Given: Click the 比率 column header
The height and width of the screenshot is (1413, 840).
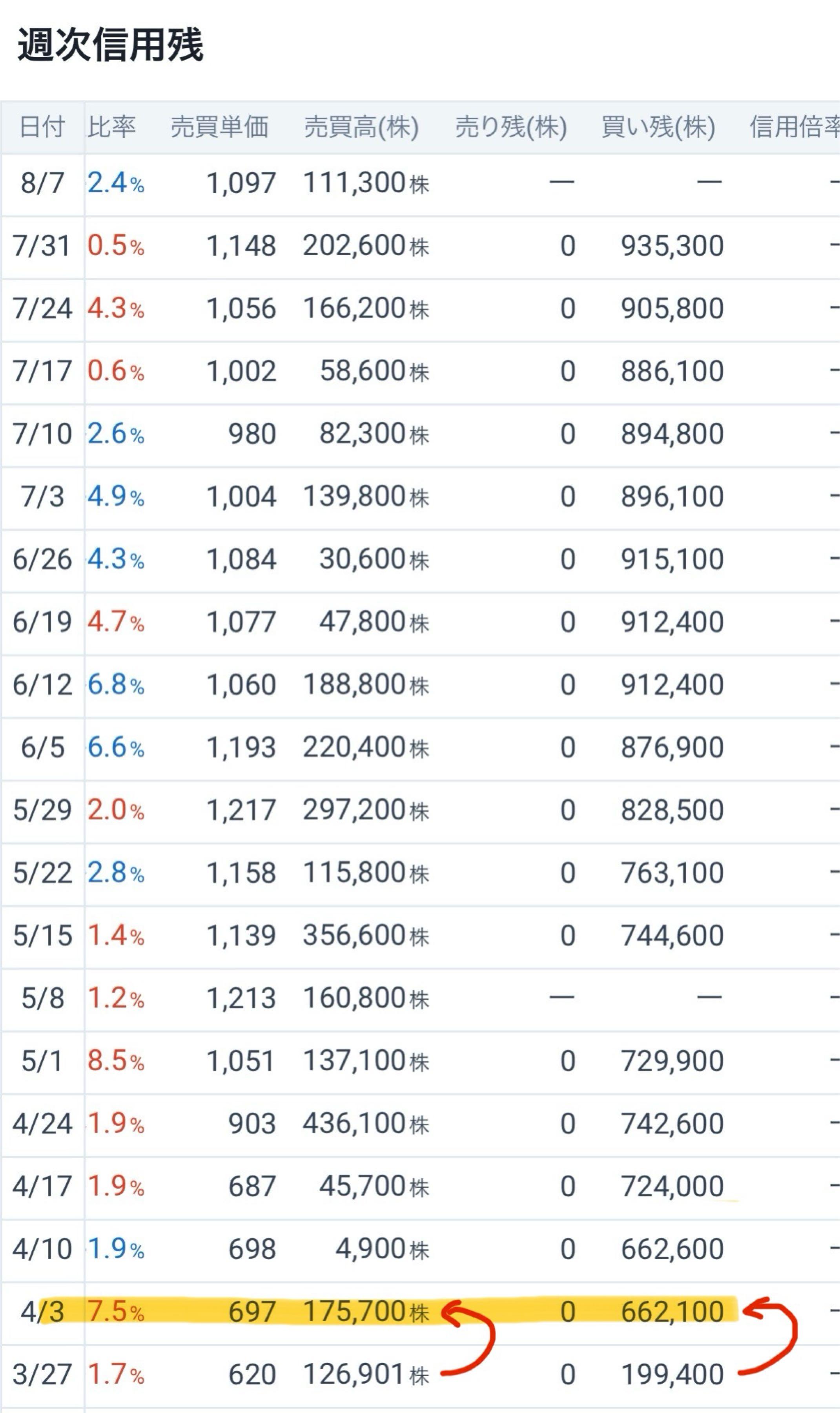Looking at the screenshot, I should click(x=111, y=127).
